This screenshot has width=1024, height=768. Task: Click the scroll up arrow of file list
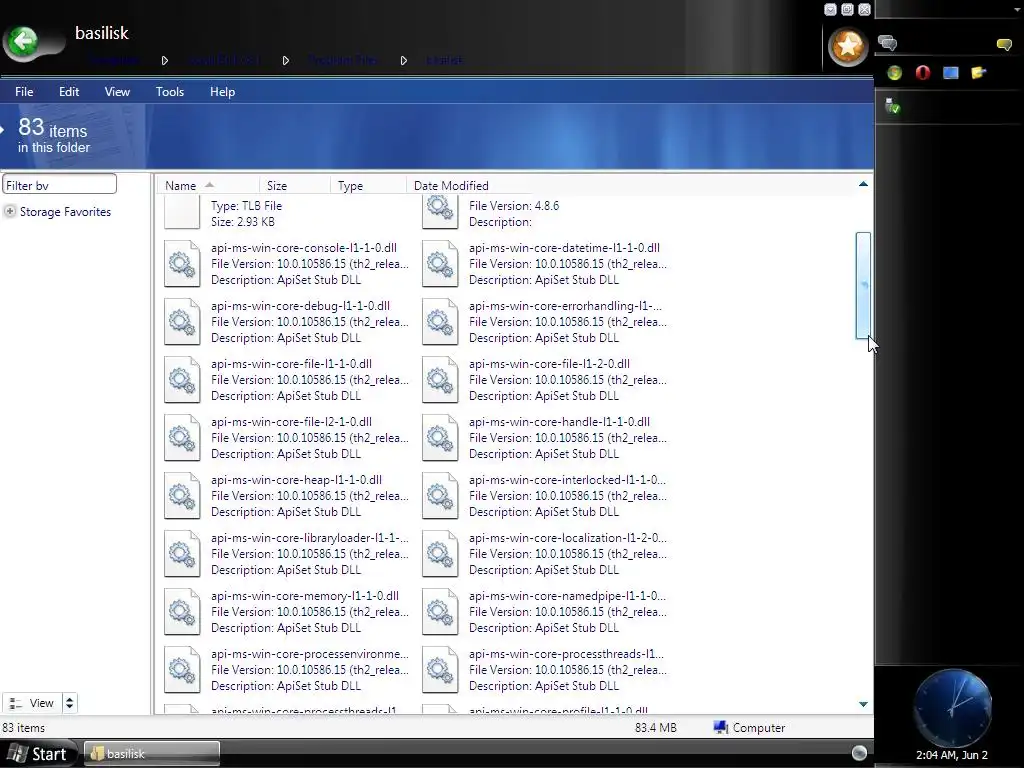(863, 184)
